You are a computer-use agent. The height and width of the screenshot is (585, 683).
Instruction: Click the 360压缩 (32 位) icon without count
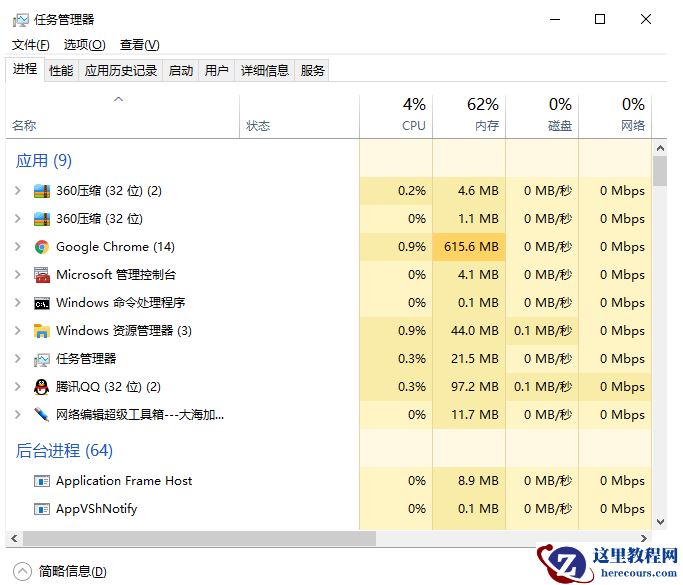42,219
